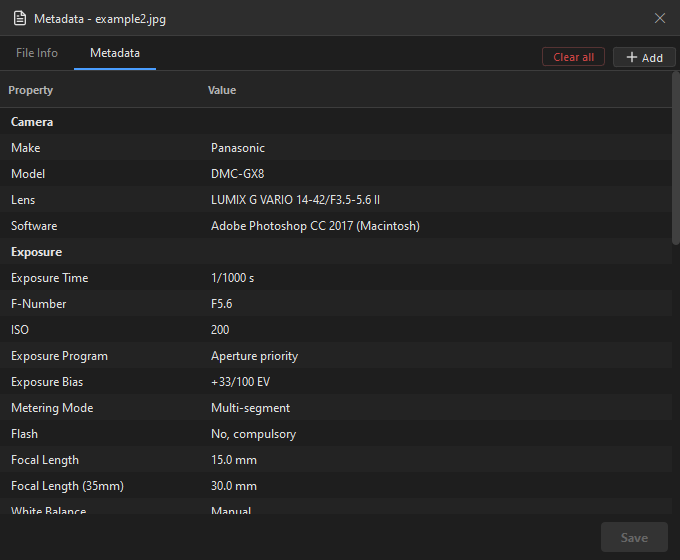Click the plus icon in Add button

(632, 57)
